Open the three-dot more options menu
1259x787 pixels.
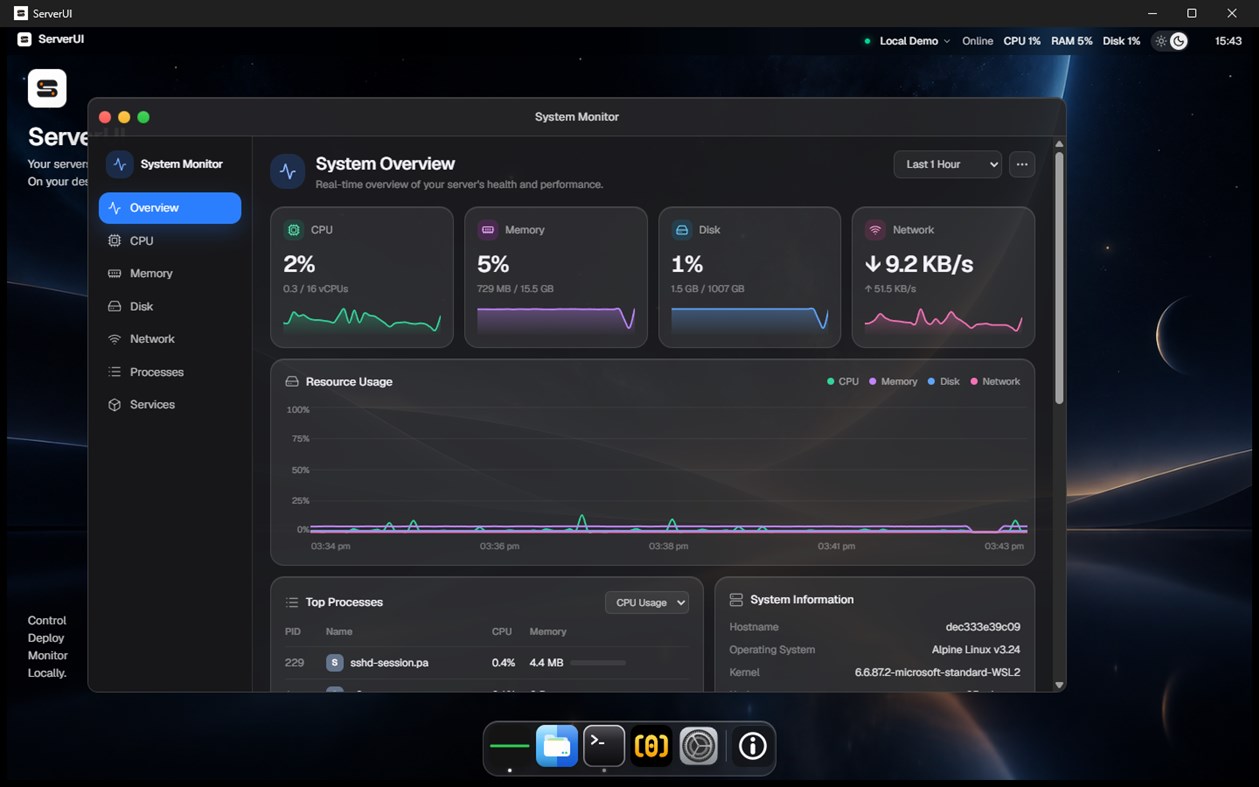[1022, 164]
